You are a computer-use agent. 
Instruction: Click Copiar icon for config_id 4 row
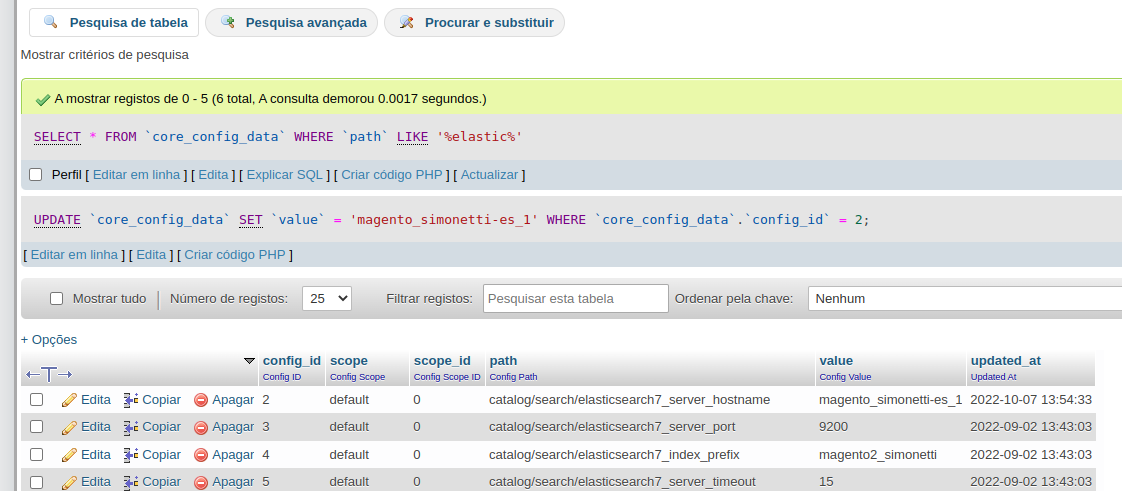(131, 454)
